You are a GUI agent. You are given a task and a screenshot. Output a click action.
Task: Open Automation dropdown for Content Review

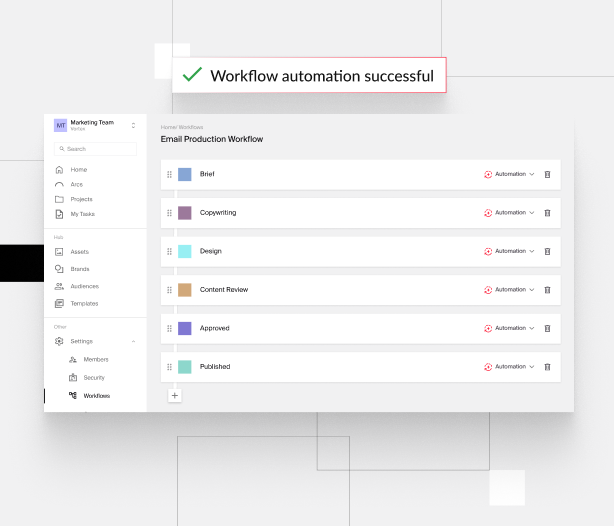tap(509, 290)
